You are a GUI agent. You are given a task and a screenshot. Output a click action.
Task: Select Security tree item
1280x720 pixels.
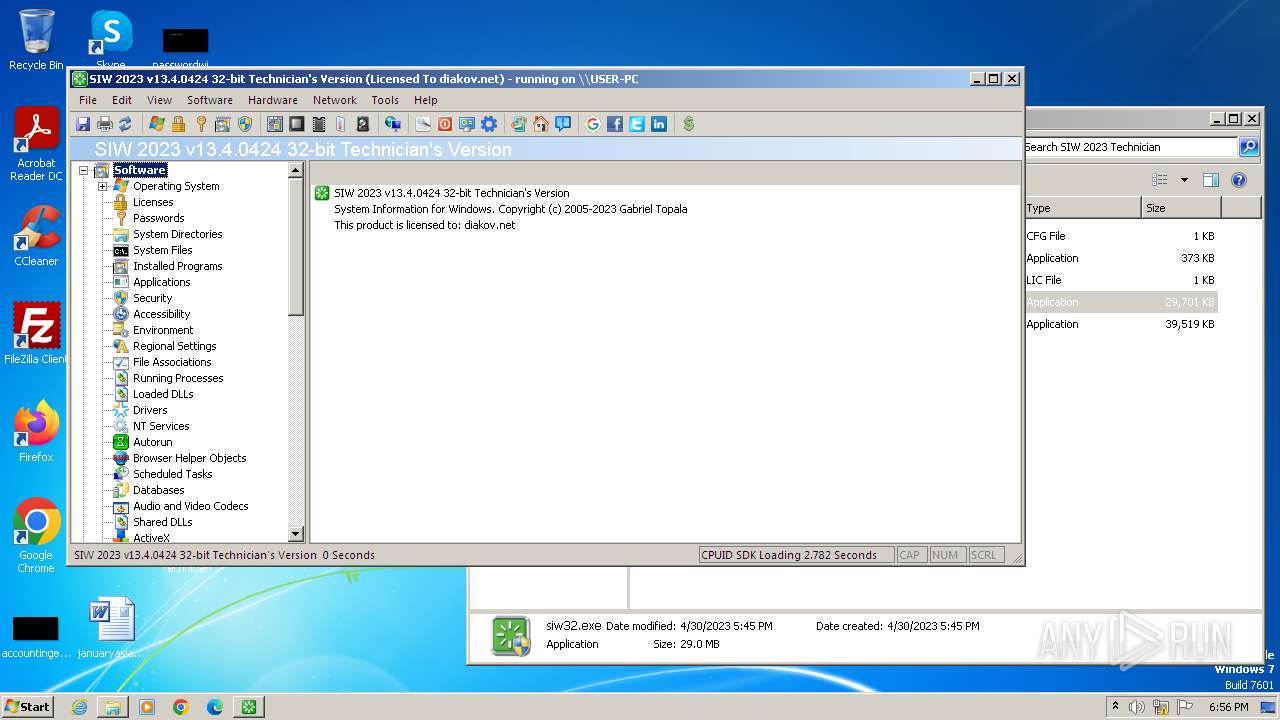153,298
